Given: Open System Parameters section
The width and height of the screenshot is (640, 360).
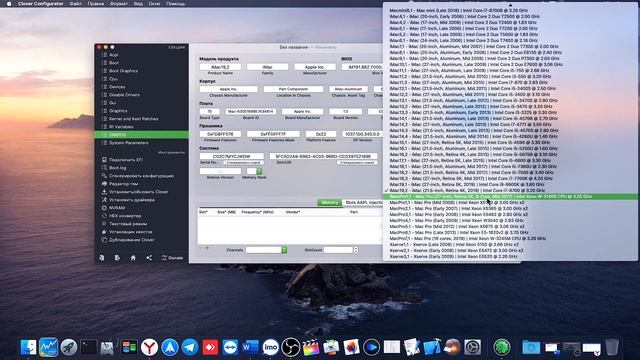Looking at the screenshot, I should [x=128, y=143].
